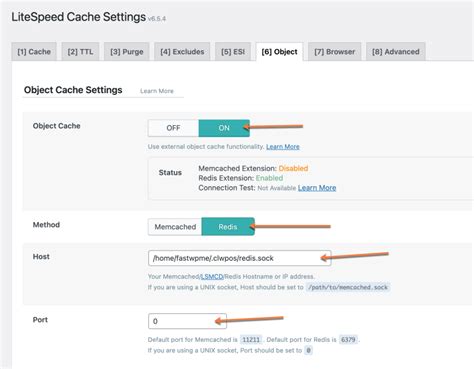
Task: Open Learn More link after external object cache text
Action: point(283,147)
